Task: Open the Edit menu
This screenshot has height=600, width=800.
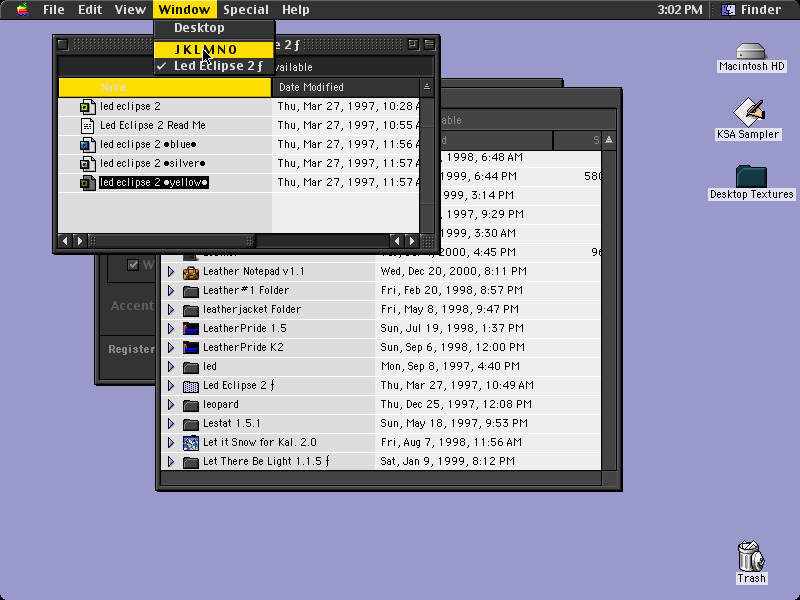Action: (90, 10)
